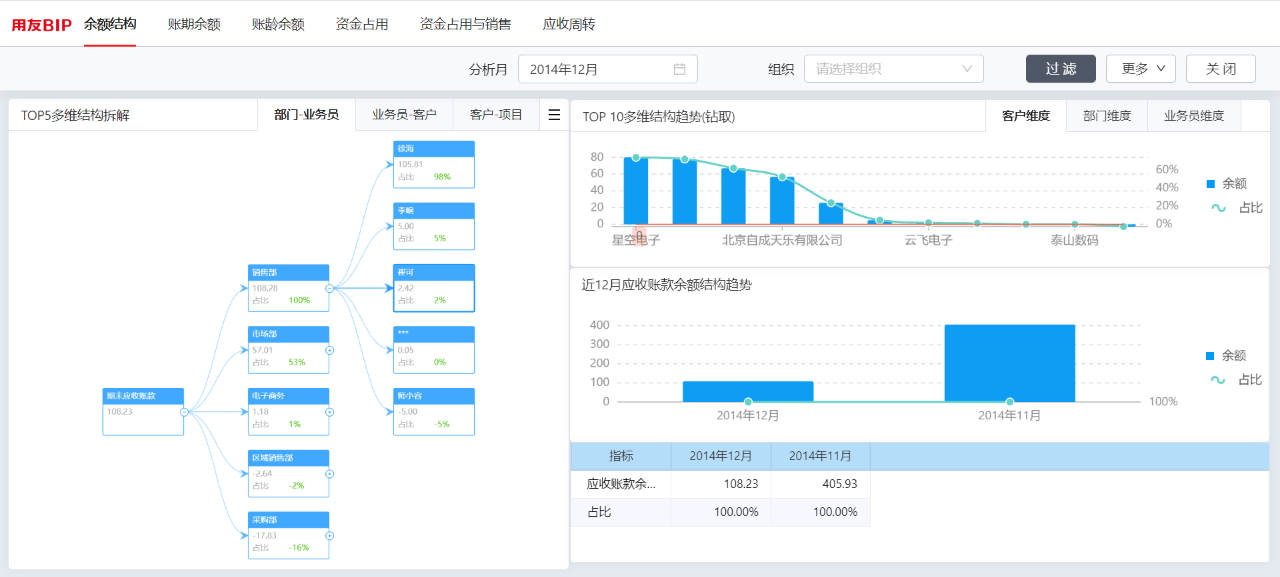Expand the 市场部 node
The image size is (1280, 577).
(330, 350)
